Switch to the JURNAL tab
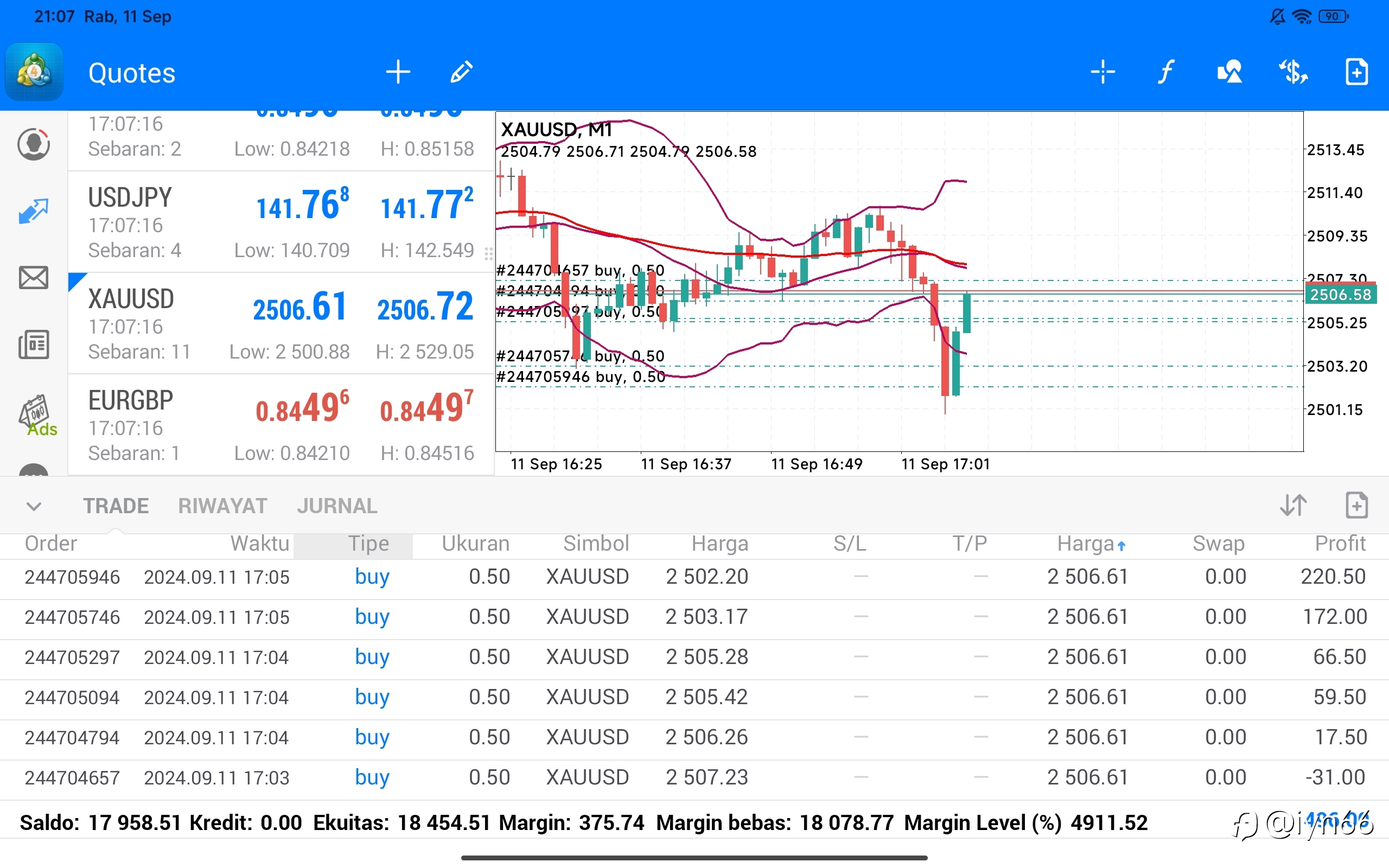The image size is (1389, 868). pos(337,506)
